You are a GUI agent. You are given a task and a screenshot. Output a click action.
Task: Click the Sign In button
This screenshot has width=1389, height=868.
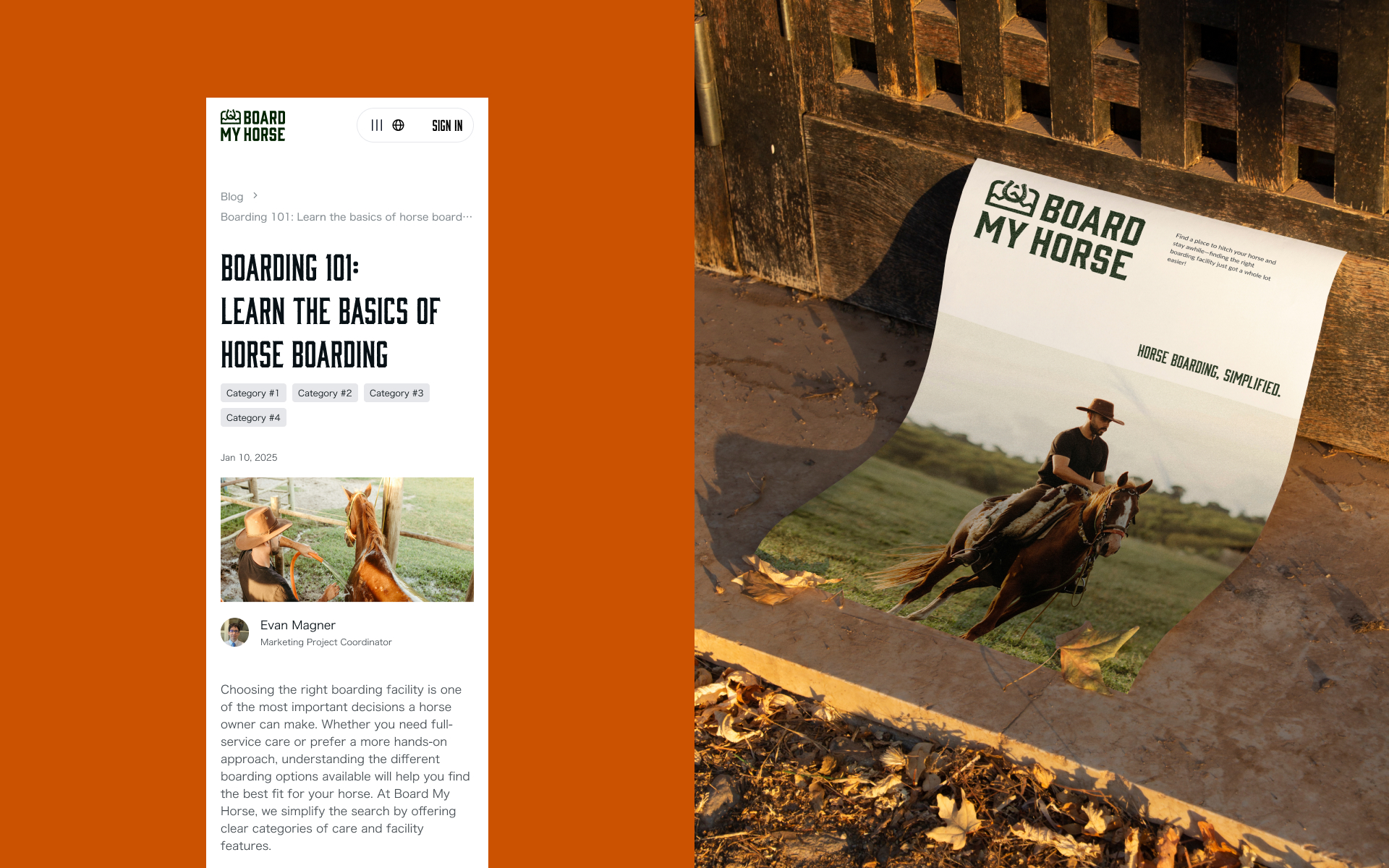click(x=447, y=126)
